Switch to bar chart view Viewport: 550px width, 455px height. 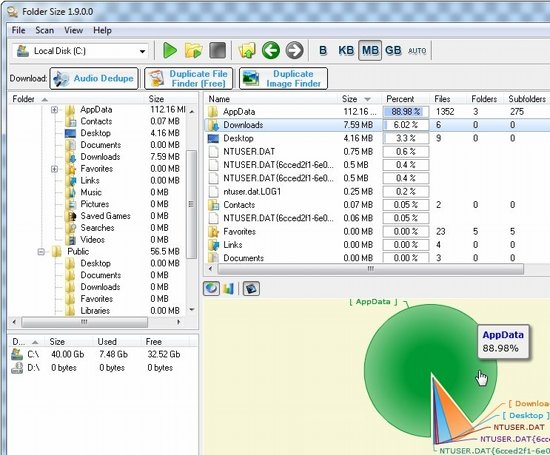click(x=229, y=288)
